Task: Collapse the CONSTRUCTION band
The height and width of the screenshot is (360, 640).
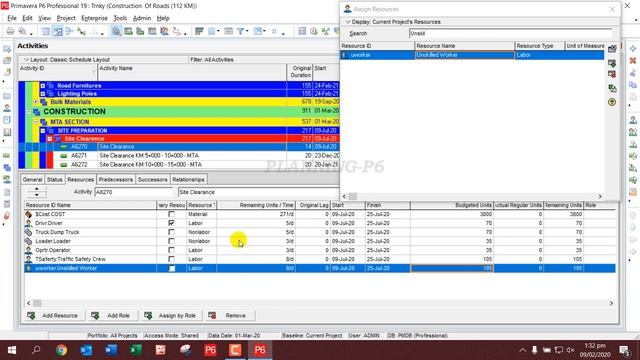Action: pyautogui.click(x=29, y=111)
